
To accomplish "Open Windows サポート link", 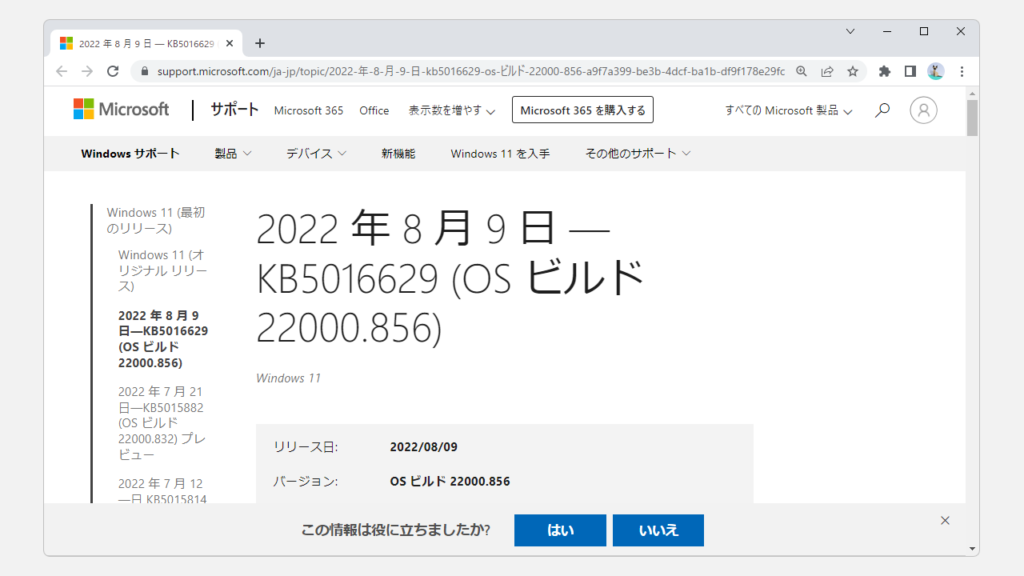I will point(130,153).
